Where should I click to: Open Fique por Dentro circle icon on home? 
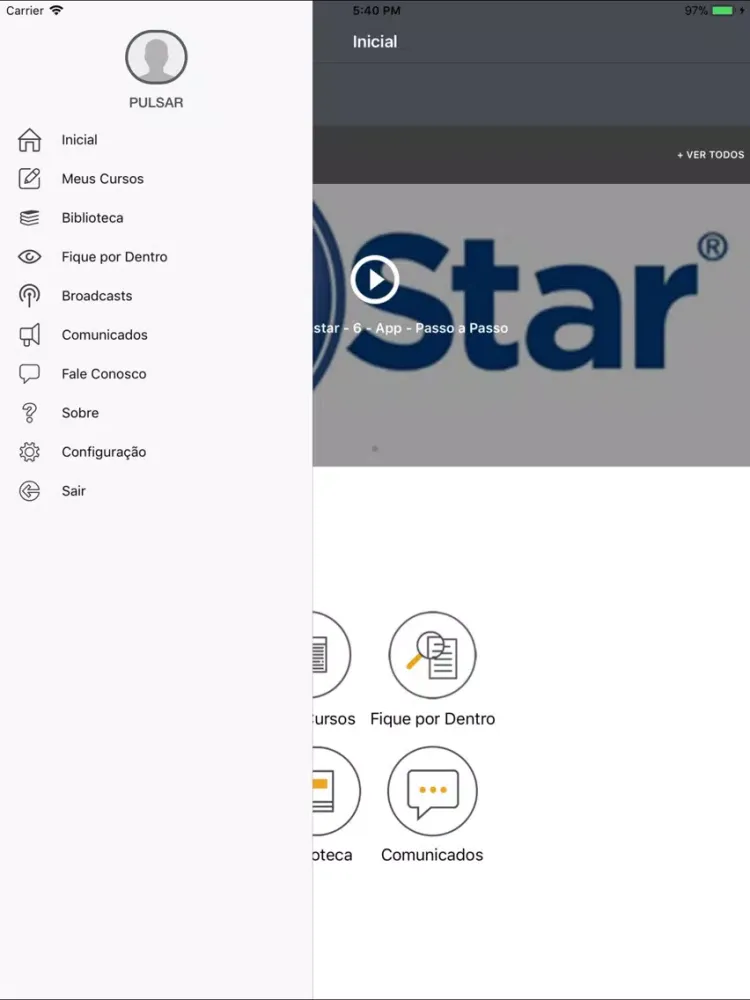(x=432, y=655)
